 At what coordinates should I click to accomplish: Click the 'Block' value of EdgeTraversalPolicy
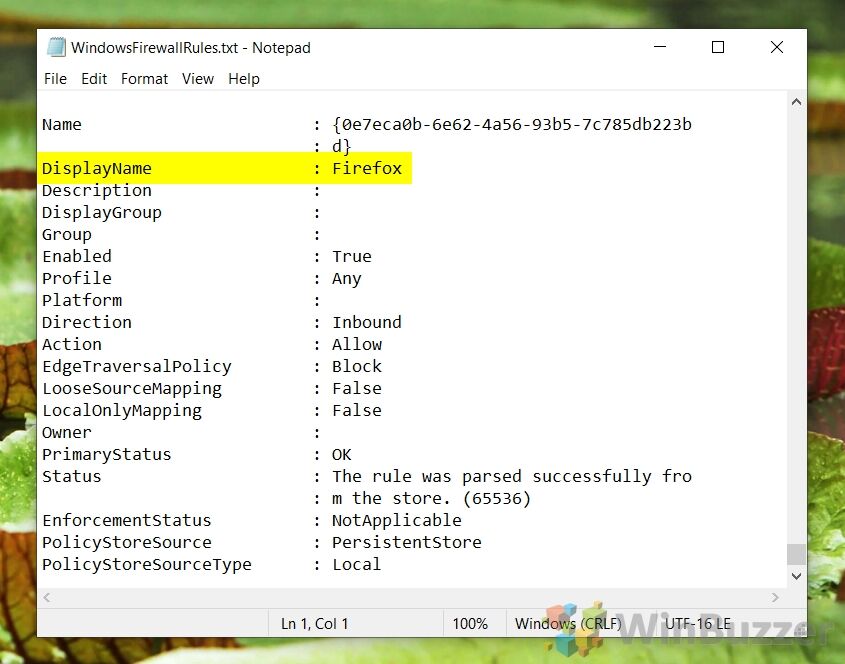tap(357, 366)
